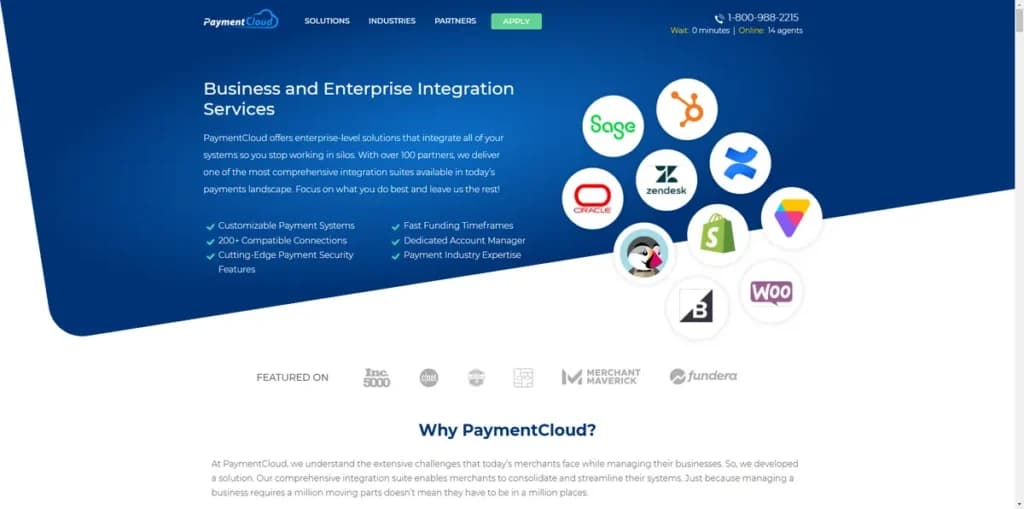Select the orange HubSpot logo circle

pyautogui.click(x=686, y=109)
